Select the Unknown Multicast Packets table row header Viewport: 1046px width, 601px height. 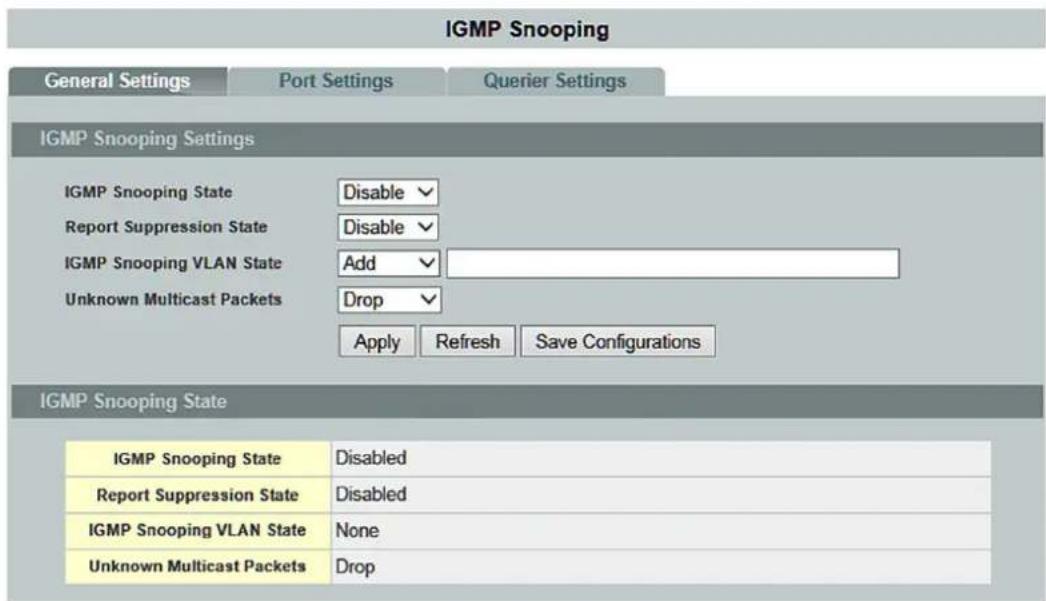click(x=197, y=566)
